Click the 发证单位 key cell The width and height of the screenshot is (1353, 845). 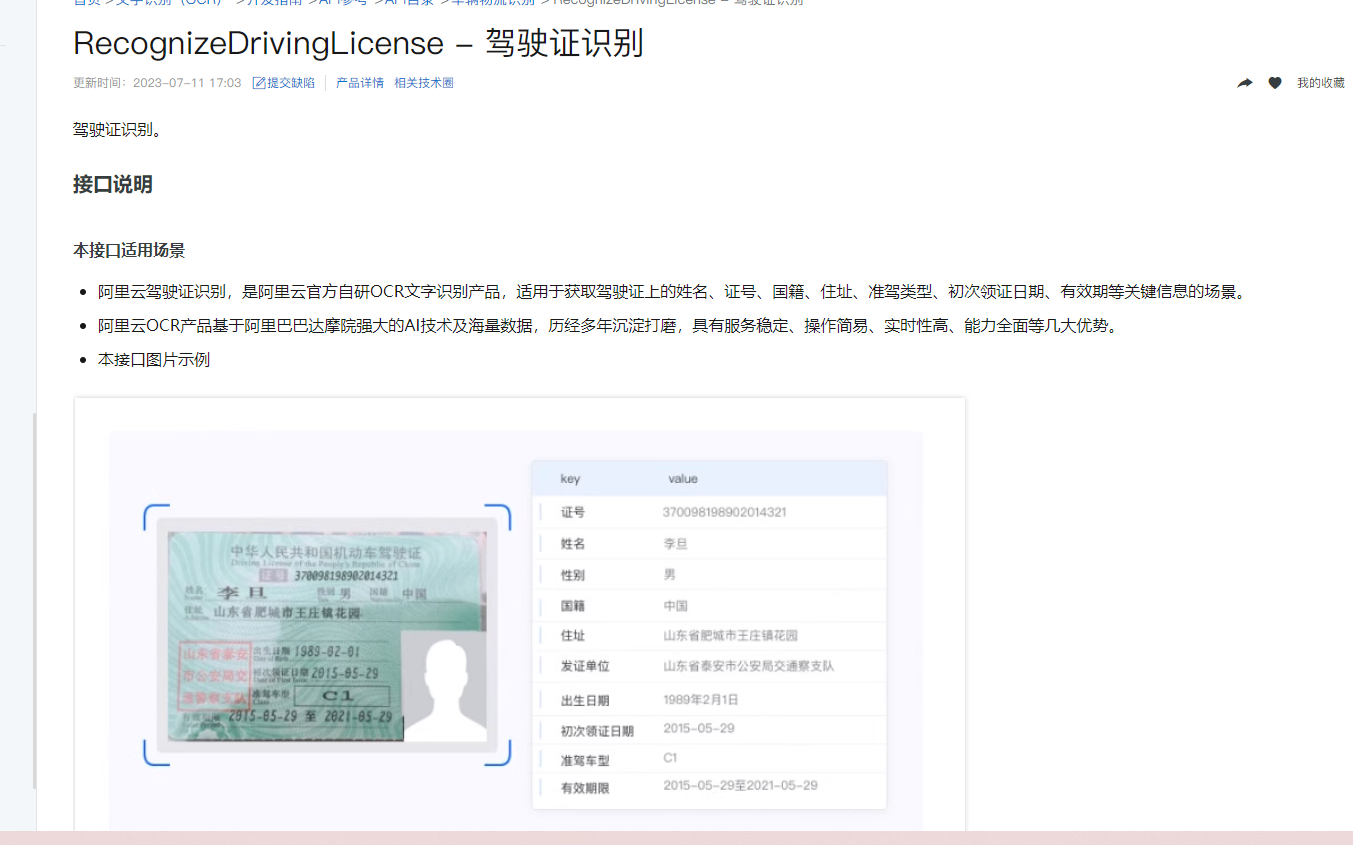pos(585,666)
